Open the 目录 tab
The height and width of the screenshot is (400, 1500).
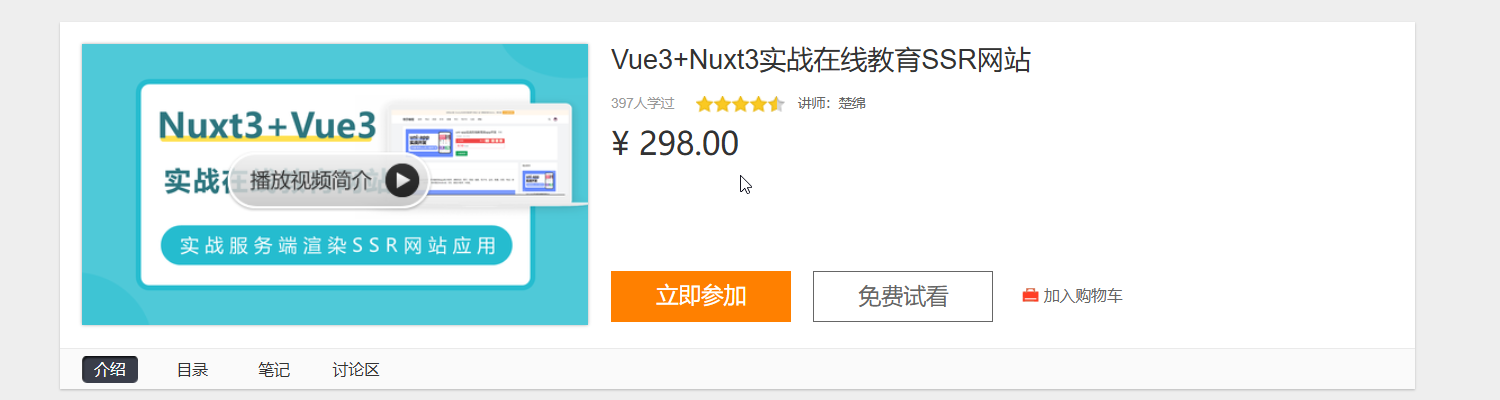(192, 370)
